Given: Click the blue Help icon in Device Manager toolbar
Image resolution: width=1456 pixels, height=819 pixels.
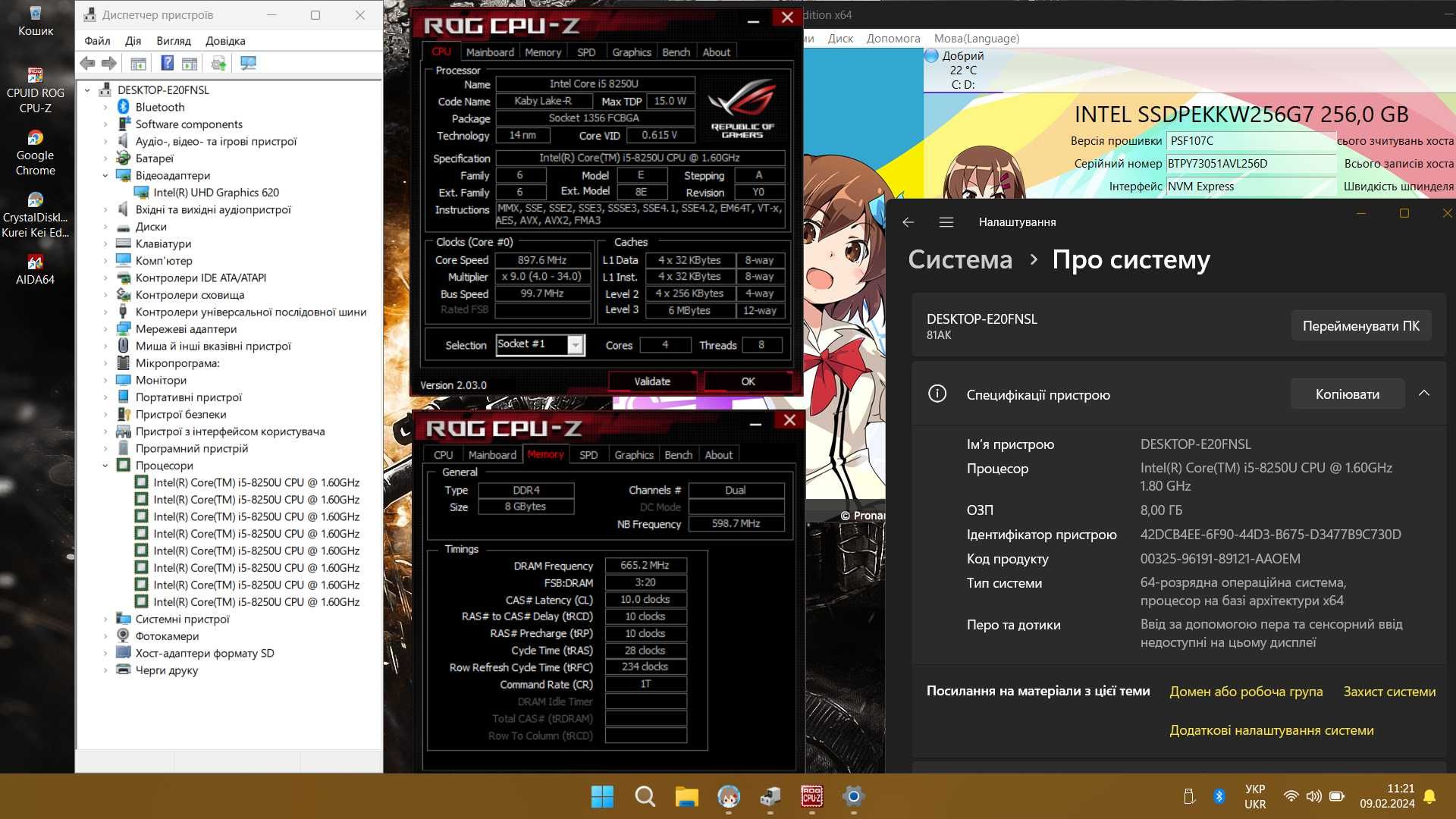Looking at the screenshot, I should coord(168,64).
